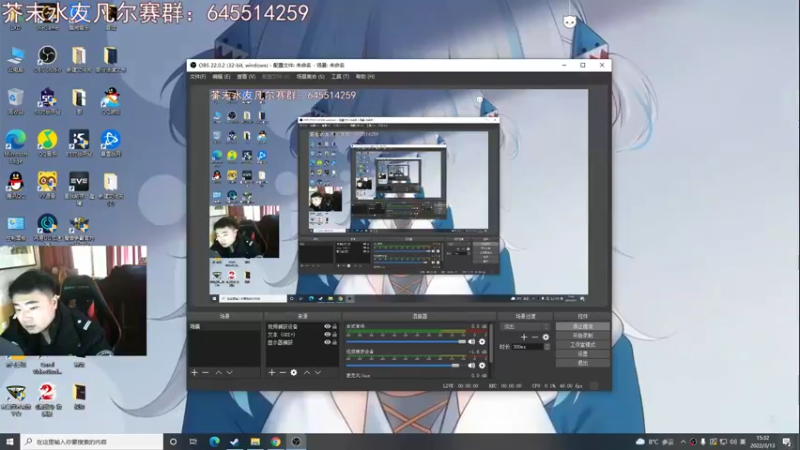Open OBS Studio desktop shortcut
Viewport: 800px width, 450px height.
47,59
